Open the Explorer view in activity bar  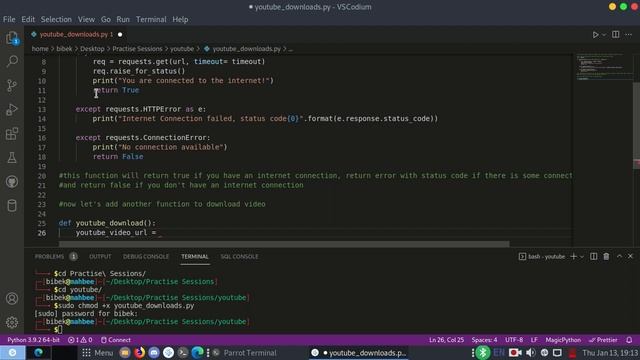[12, 38]
